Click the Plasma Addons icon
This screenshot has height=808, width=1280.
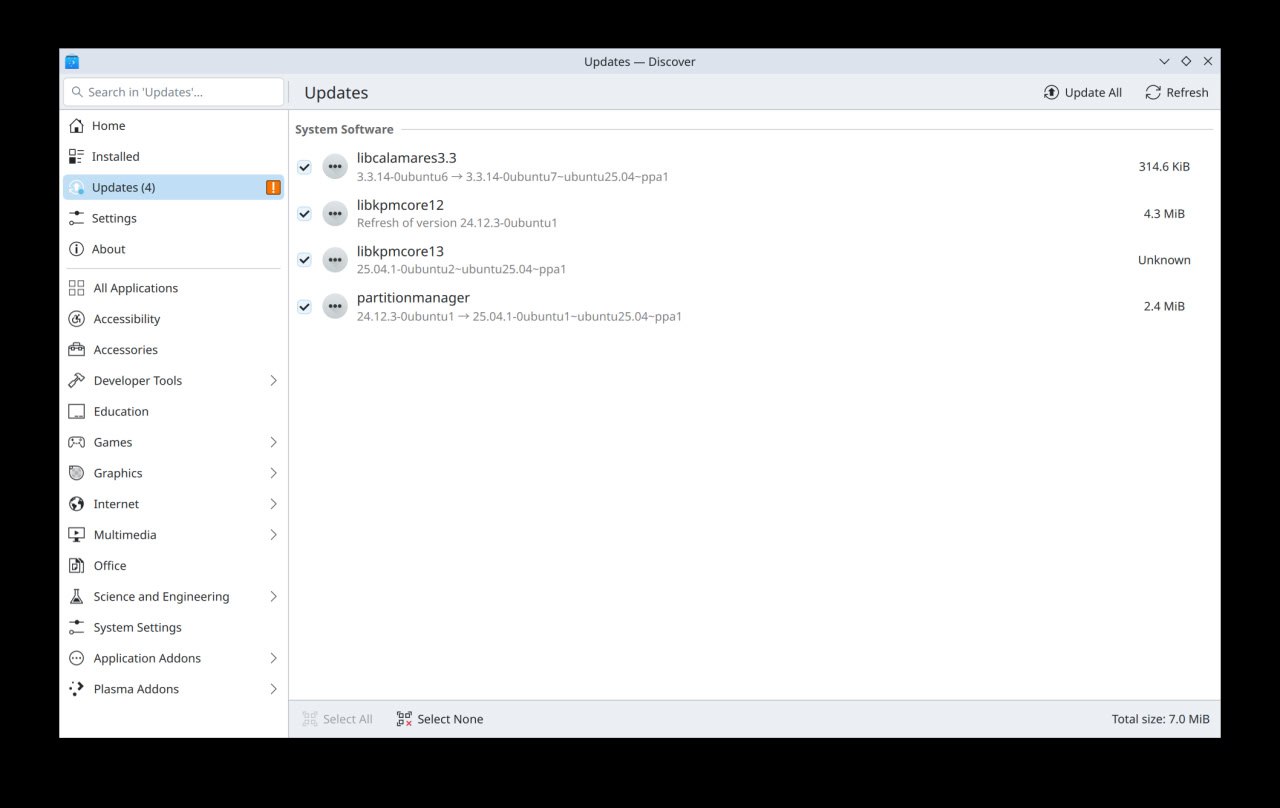point(76,689)
